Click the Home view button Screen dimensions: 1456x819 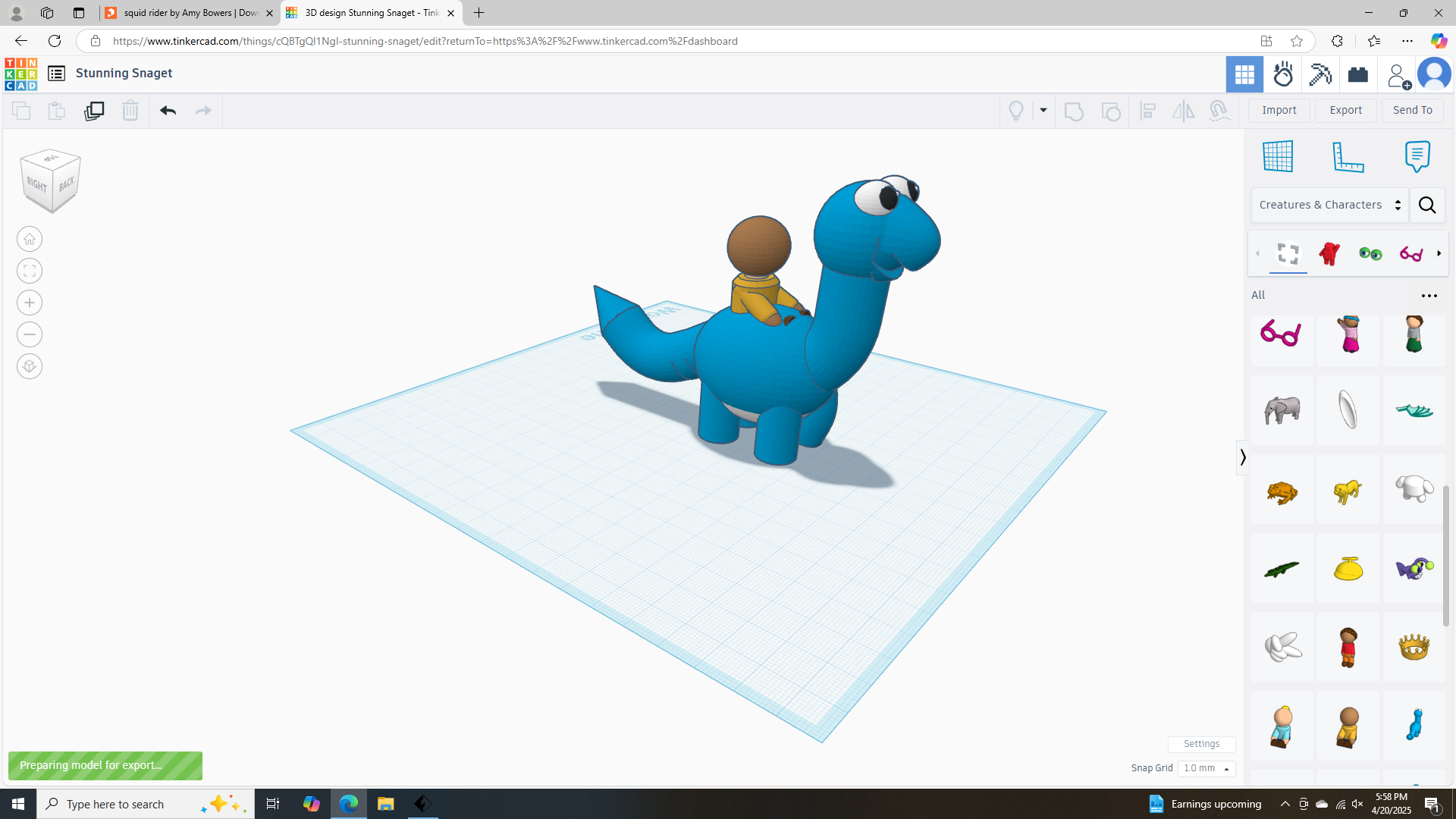point(30,239)
